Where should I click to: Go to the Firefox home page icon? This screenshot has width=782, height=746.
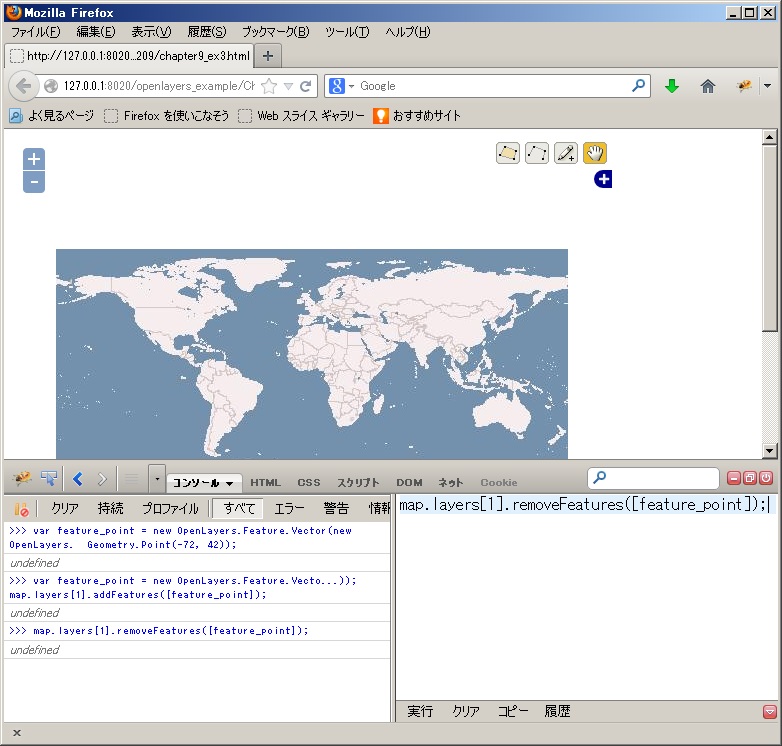click(708, 86)
